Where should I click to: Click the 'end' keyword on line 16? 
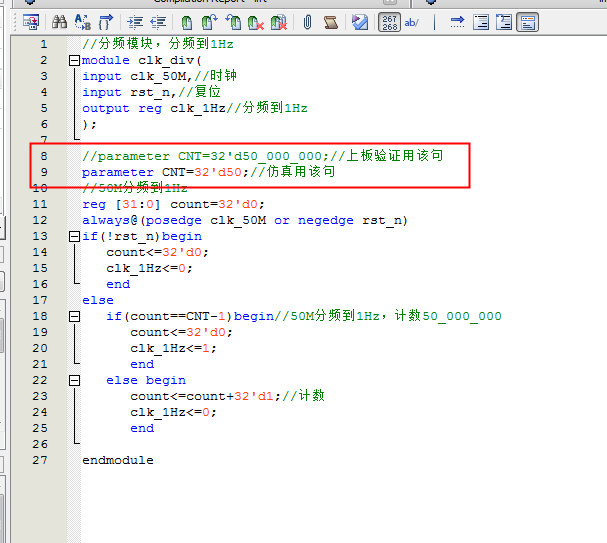pyautogui.click(x=118, y=284)
